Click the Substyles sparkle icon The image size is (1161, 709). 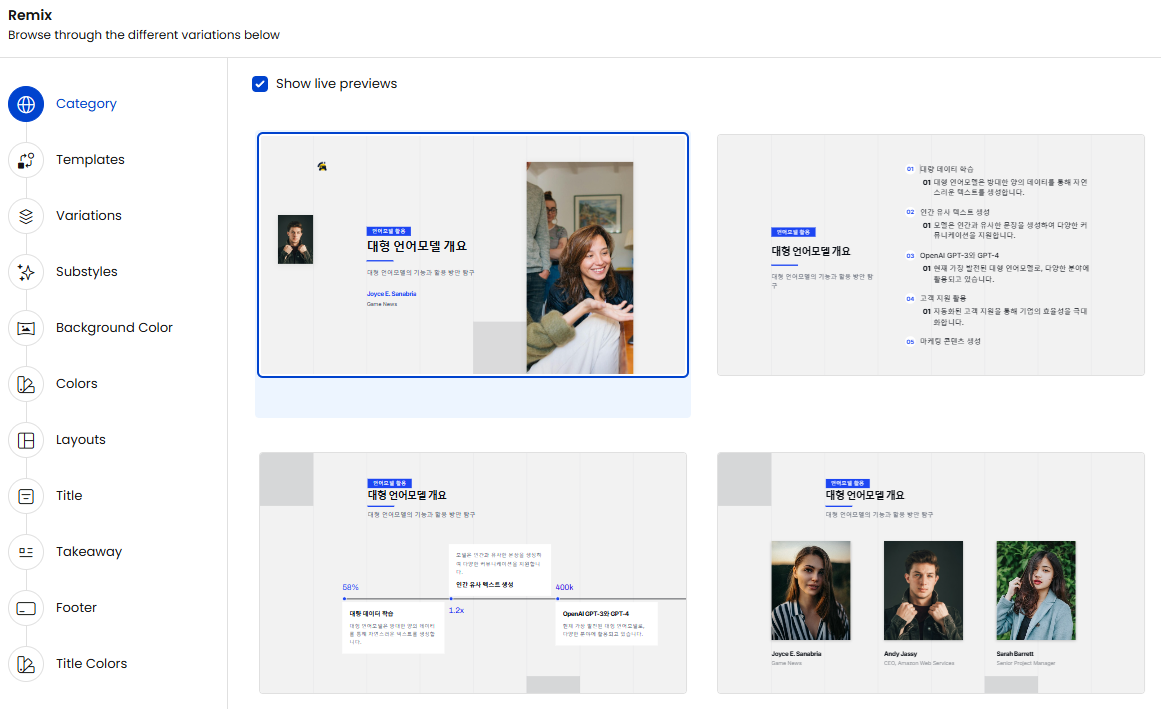coord(26,272)
